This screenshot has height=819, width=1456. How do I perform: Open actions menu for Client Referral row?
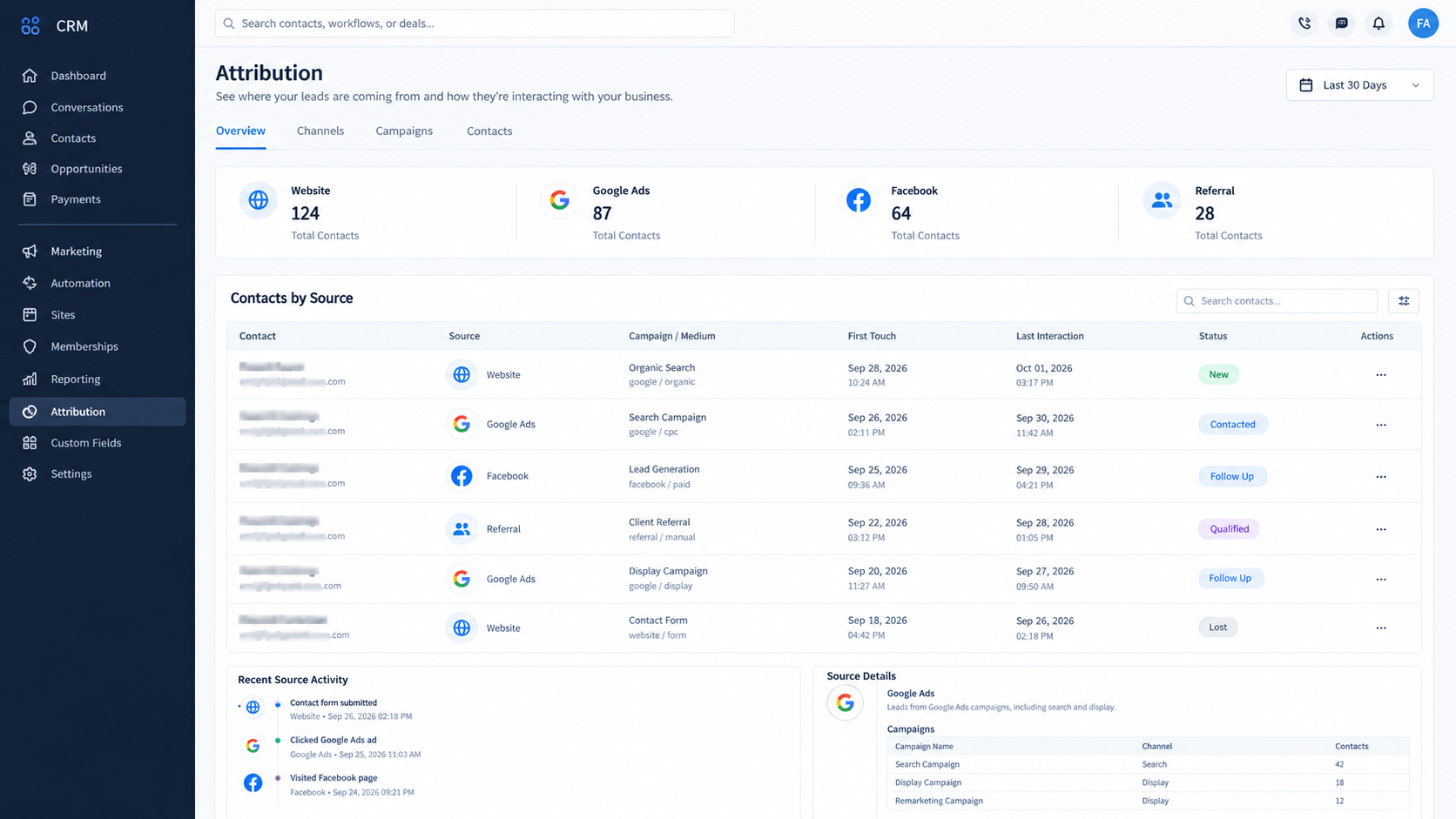(x=1381, y=529)
